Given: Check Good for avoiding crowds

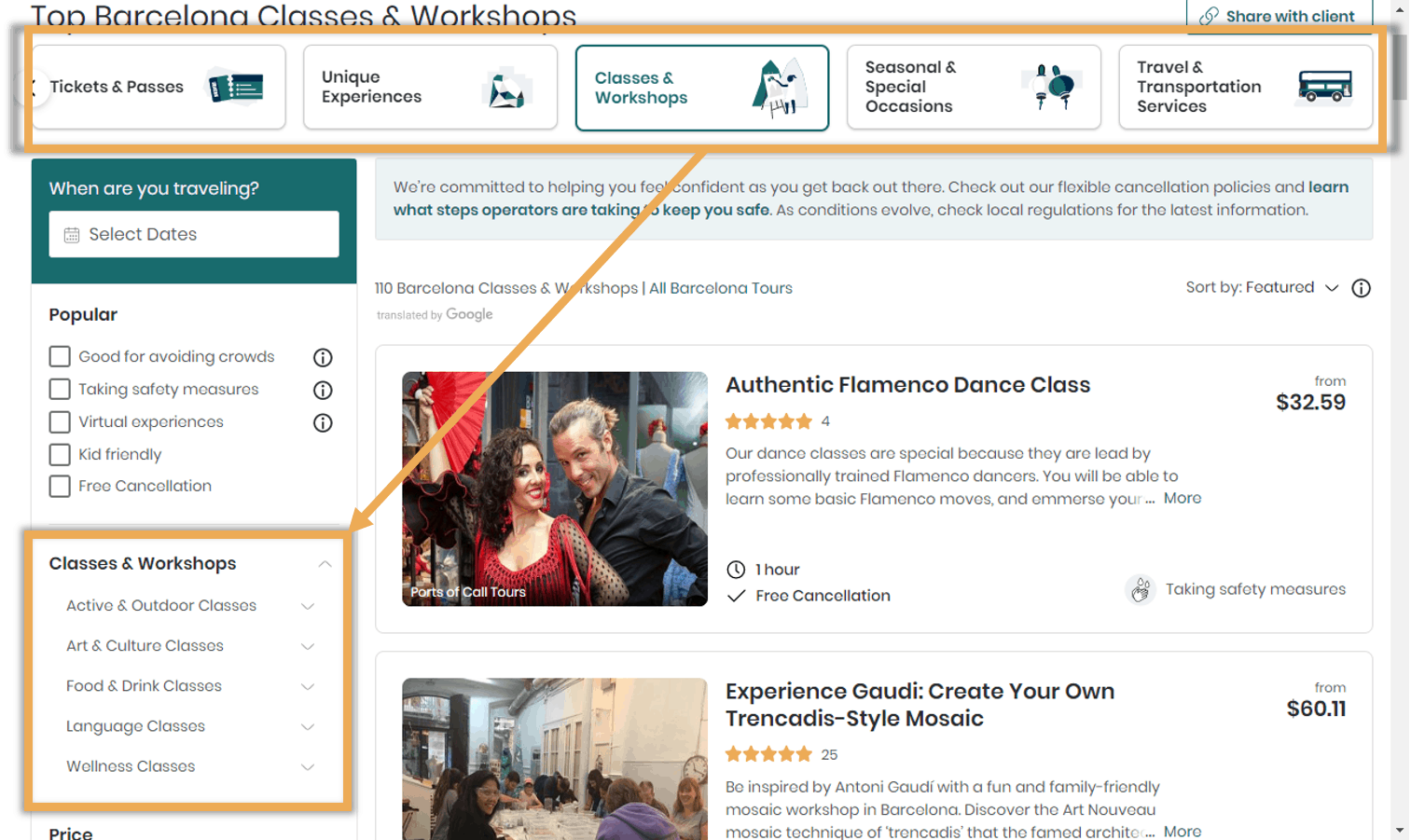Looking at the screenshot, I should 60,356.
